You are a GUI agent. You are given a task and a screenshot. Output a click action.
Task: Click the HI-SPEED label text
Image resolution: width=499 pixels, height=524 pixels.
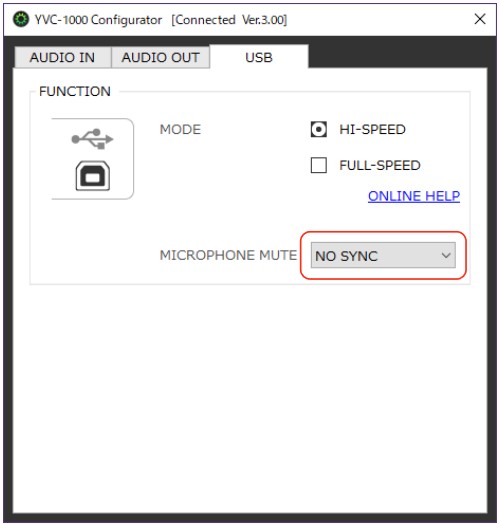[372, 129]
